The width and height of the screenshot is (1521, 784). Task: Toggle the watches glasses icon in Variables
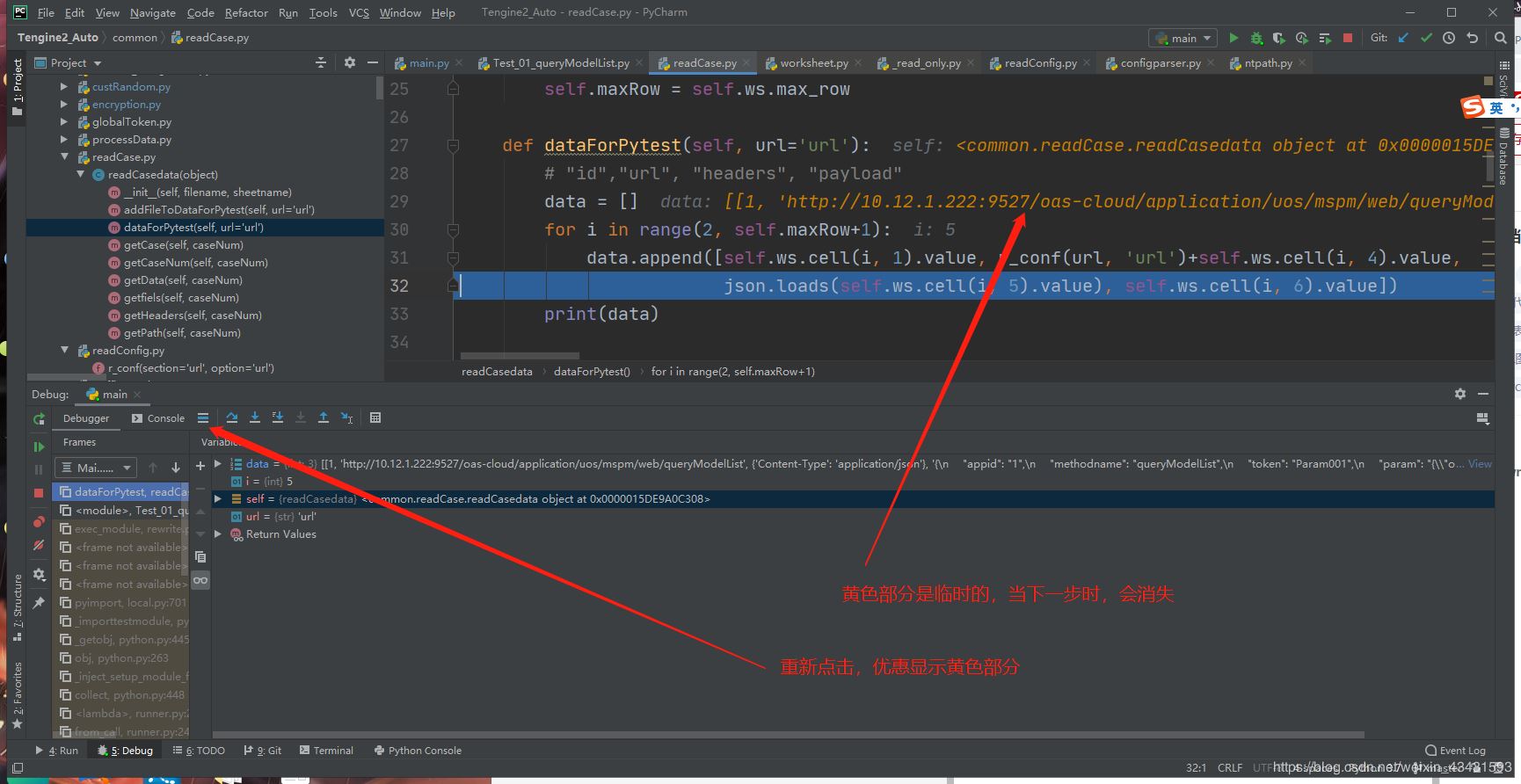click(x=200, y=580)
